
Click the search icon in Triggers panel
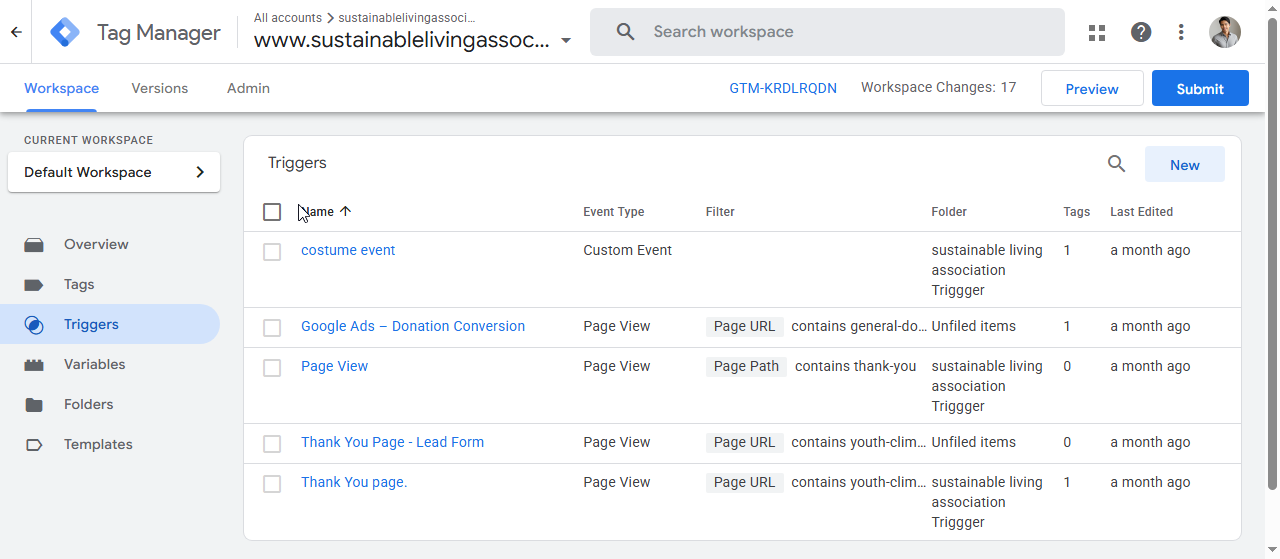pos(1117,164)
